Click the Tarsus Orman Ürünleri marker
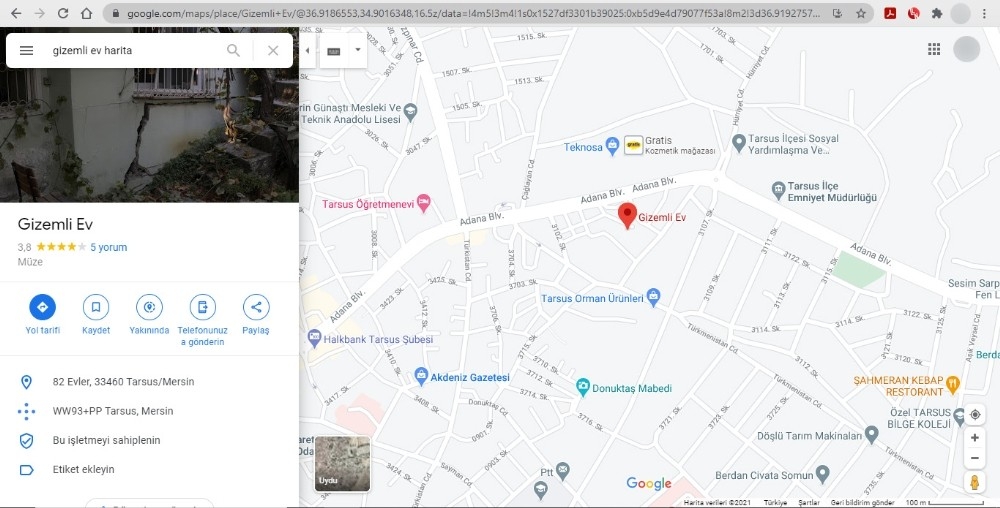 pyautogui.click(x=653, y=297)
